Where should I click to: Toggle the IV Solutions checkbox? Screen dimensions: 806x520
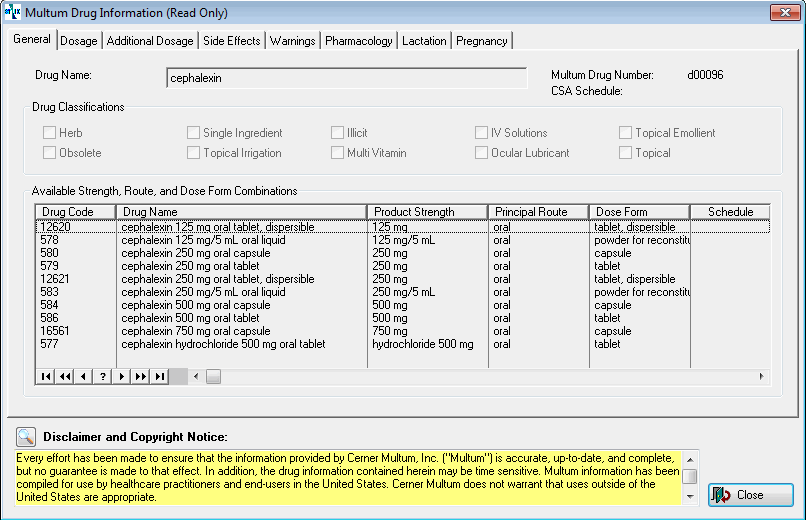[x=481, y=133]
